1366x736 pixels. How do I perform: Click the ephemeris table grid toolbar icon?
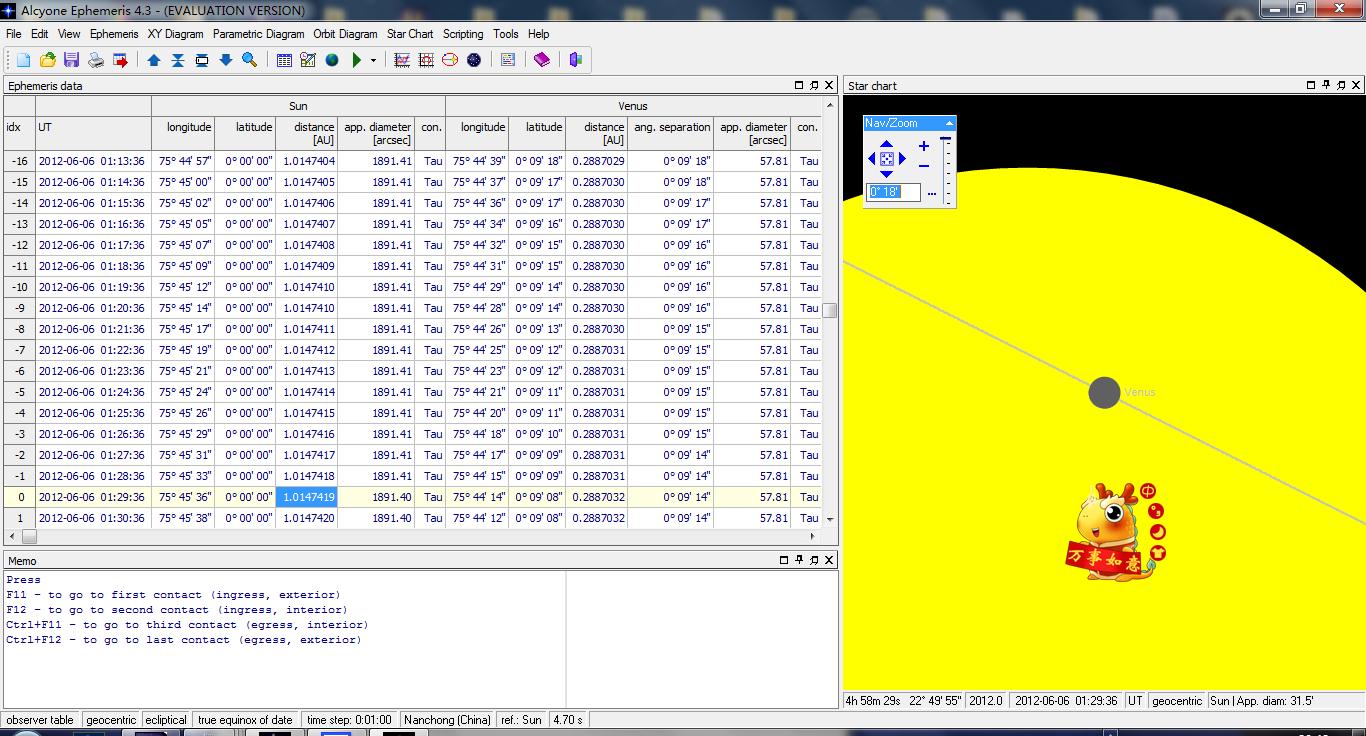[284, 60]
